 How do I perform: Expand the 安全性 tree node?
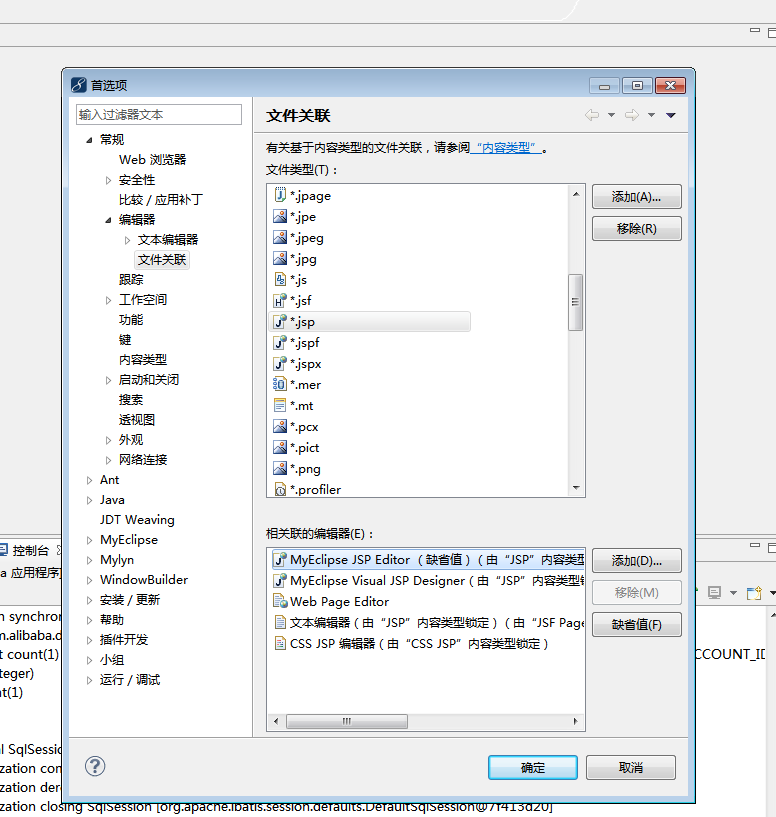pyautogui.click(x=108, y=180)
